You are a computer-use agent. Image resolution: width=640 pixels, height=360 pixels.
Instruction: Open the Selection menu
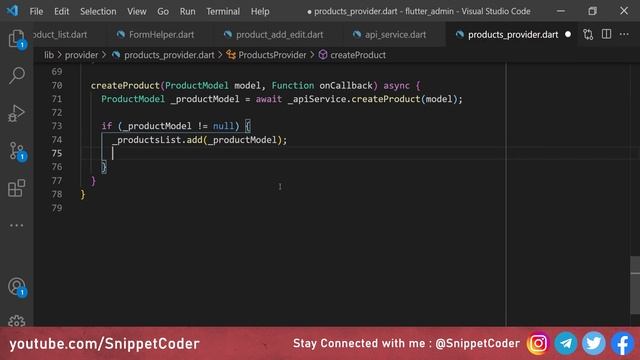(x=98, y=11)
